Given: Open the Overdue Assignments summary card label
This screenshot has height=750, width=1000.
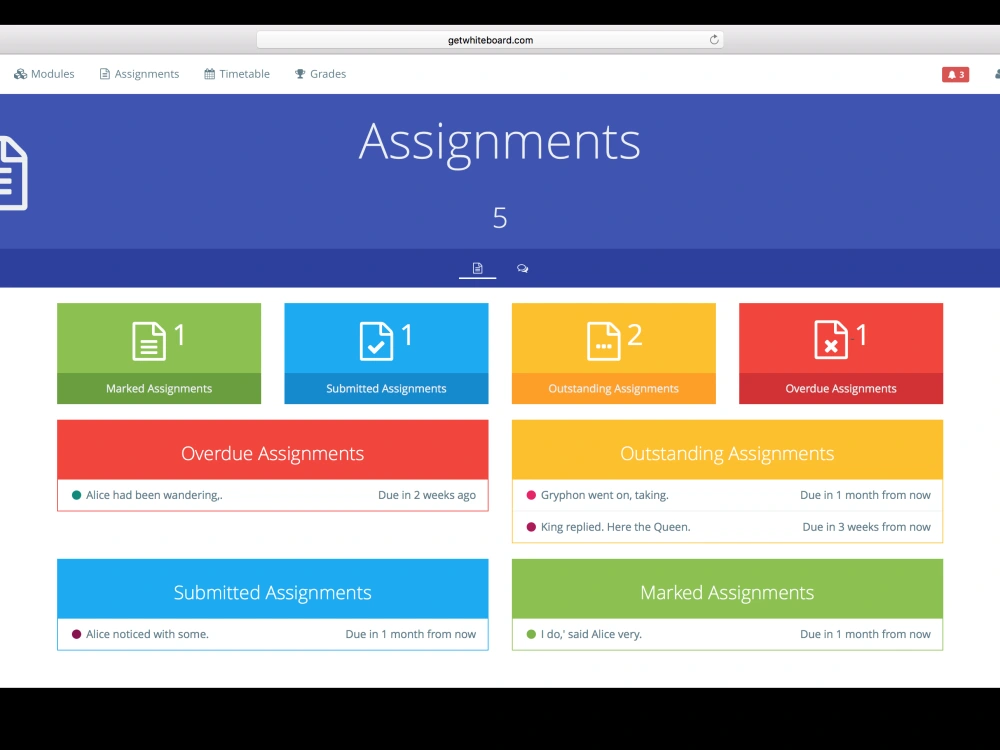Looking at the screenshot, I should [841, 388].
